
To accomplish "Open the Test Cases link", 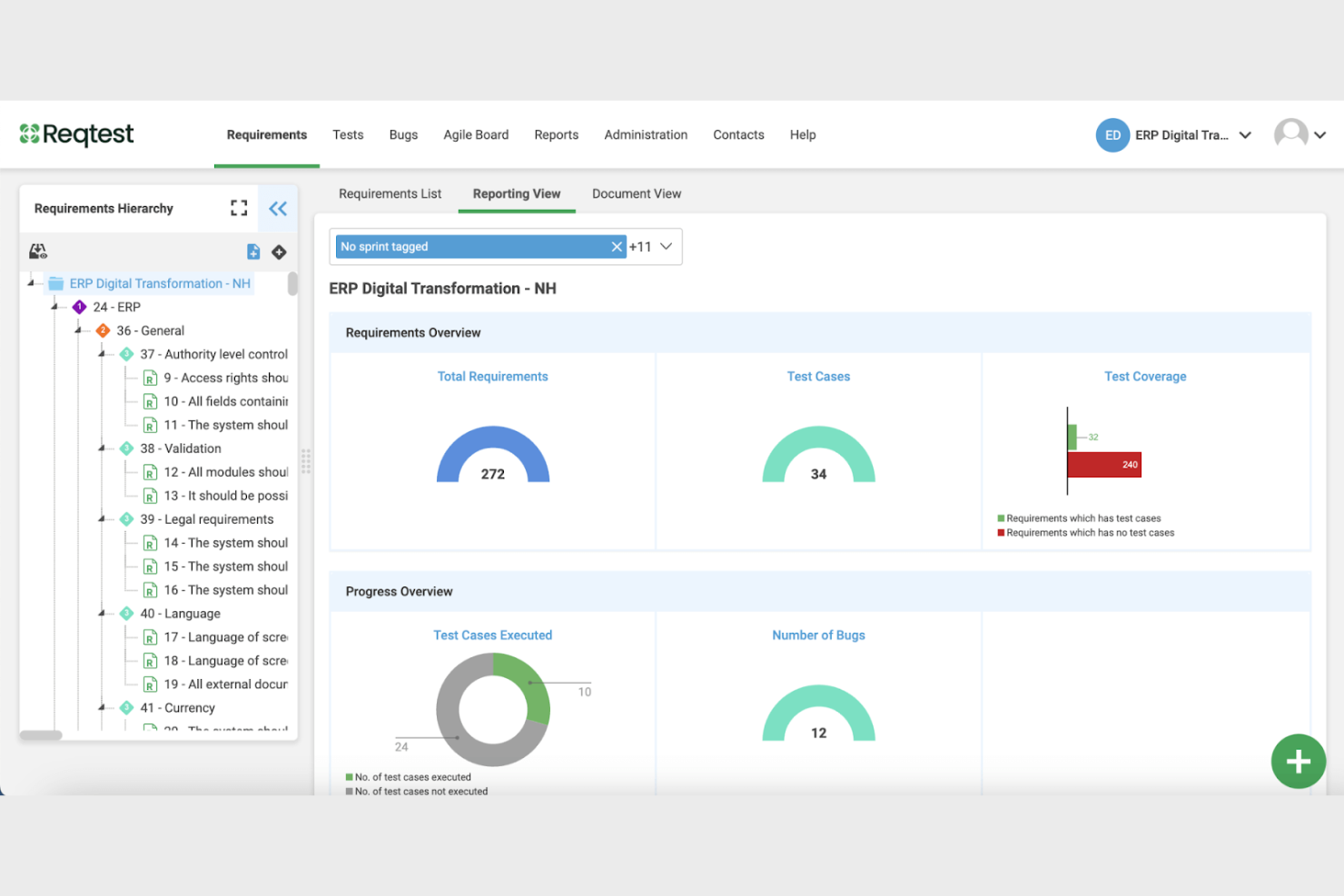I will [819, 377].
